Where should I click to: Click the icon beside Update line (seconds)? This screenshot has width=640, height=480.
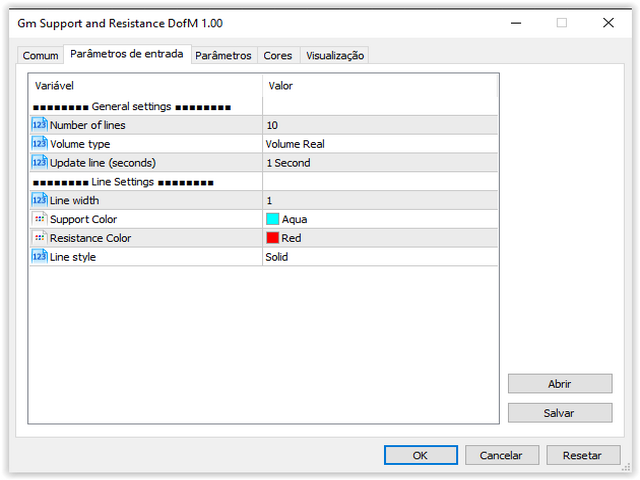(39, 163)
